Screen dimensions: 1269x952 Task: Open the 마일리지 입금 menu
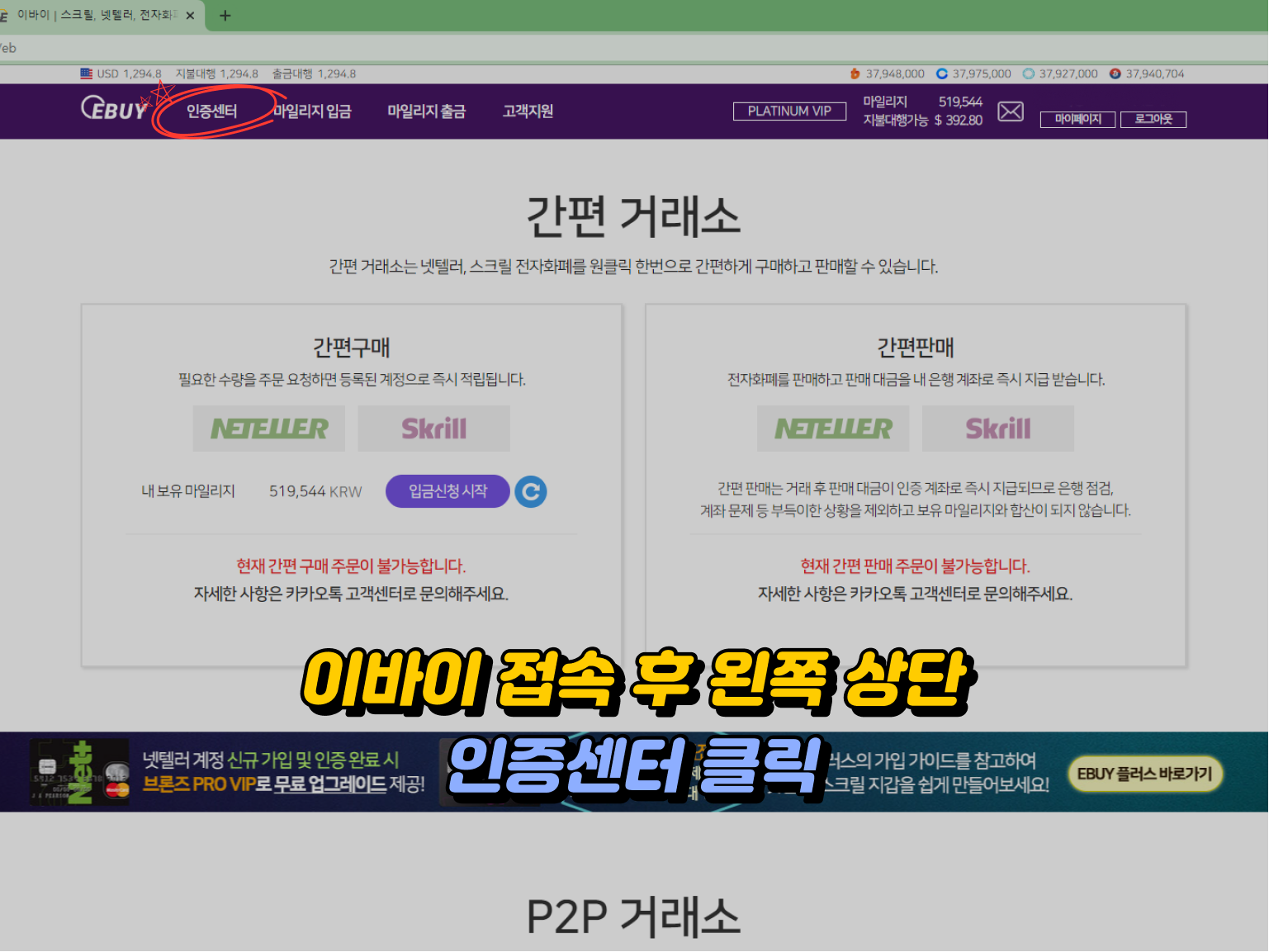pos(312,111)
